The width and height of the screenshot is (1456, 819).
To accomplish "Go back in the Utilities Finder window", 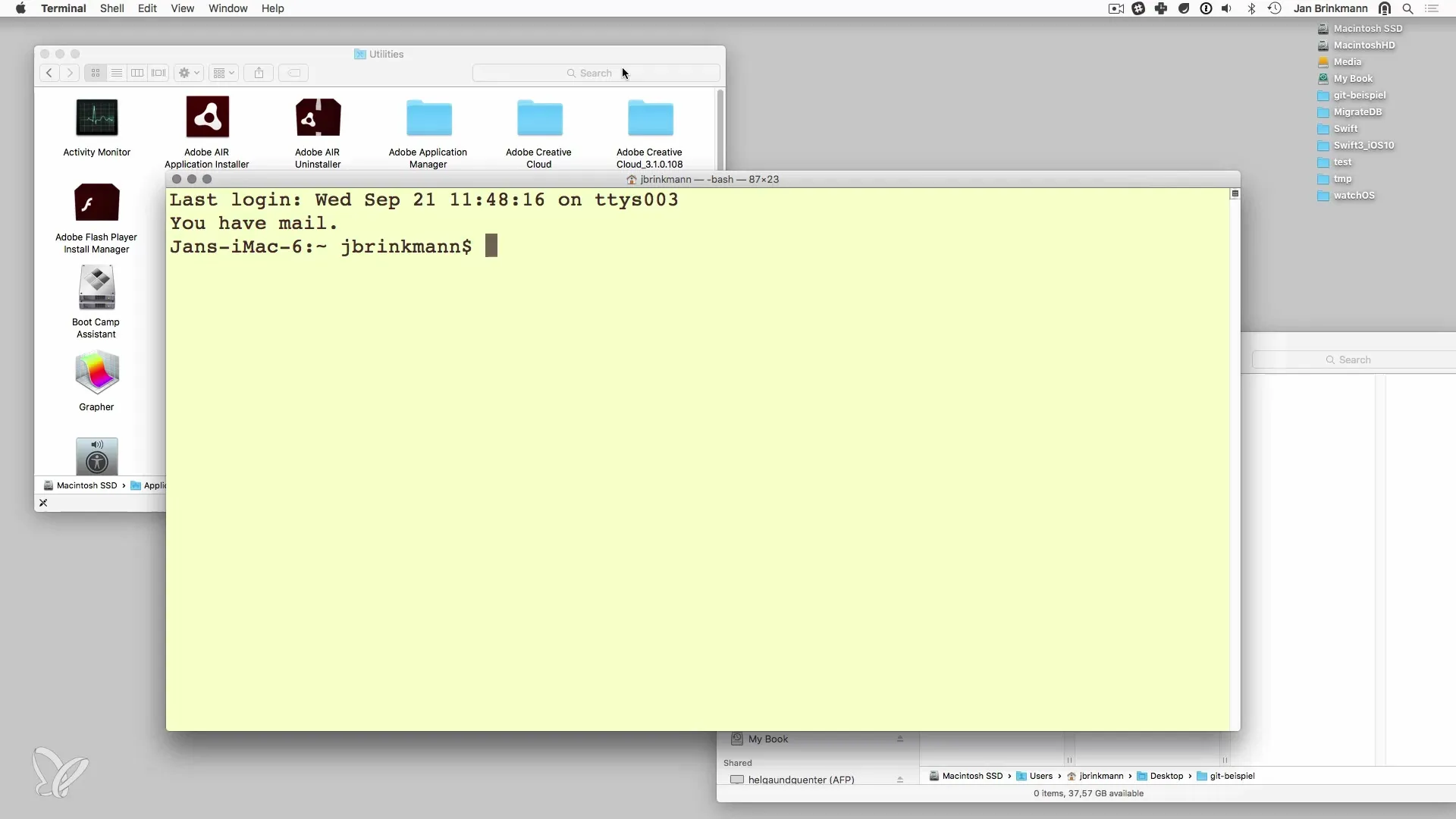I will (x=49, y=73).
